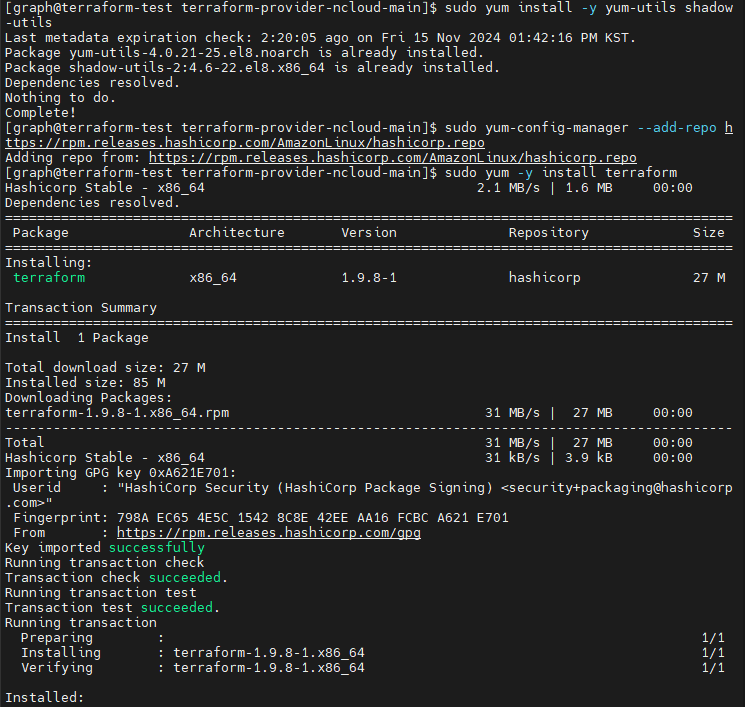The height and width of the screenshot is (707, 745).
Task: Click the 'Repository' column header
Action: [x=548, y=233]
